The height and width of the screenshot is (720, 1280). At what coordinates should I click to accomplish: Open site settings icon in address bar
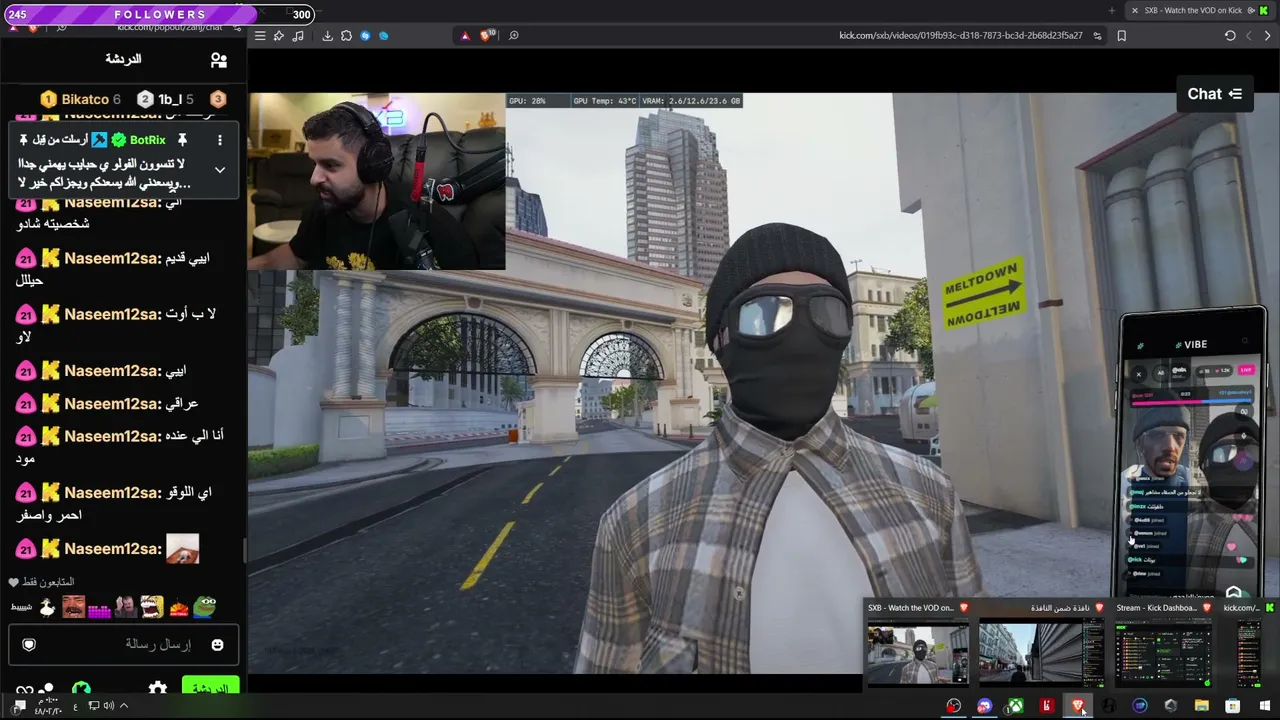tap(1098, 36)
